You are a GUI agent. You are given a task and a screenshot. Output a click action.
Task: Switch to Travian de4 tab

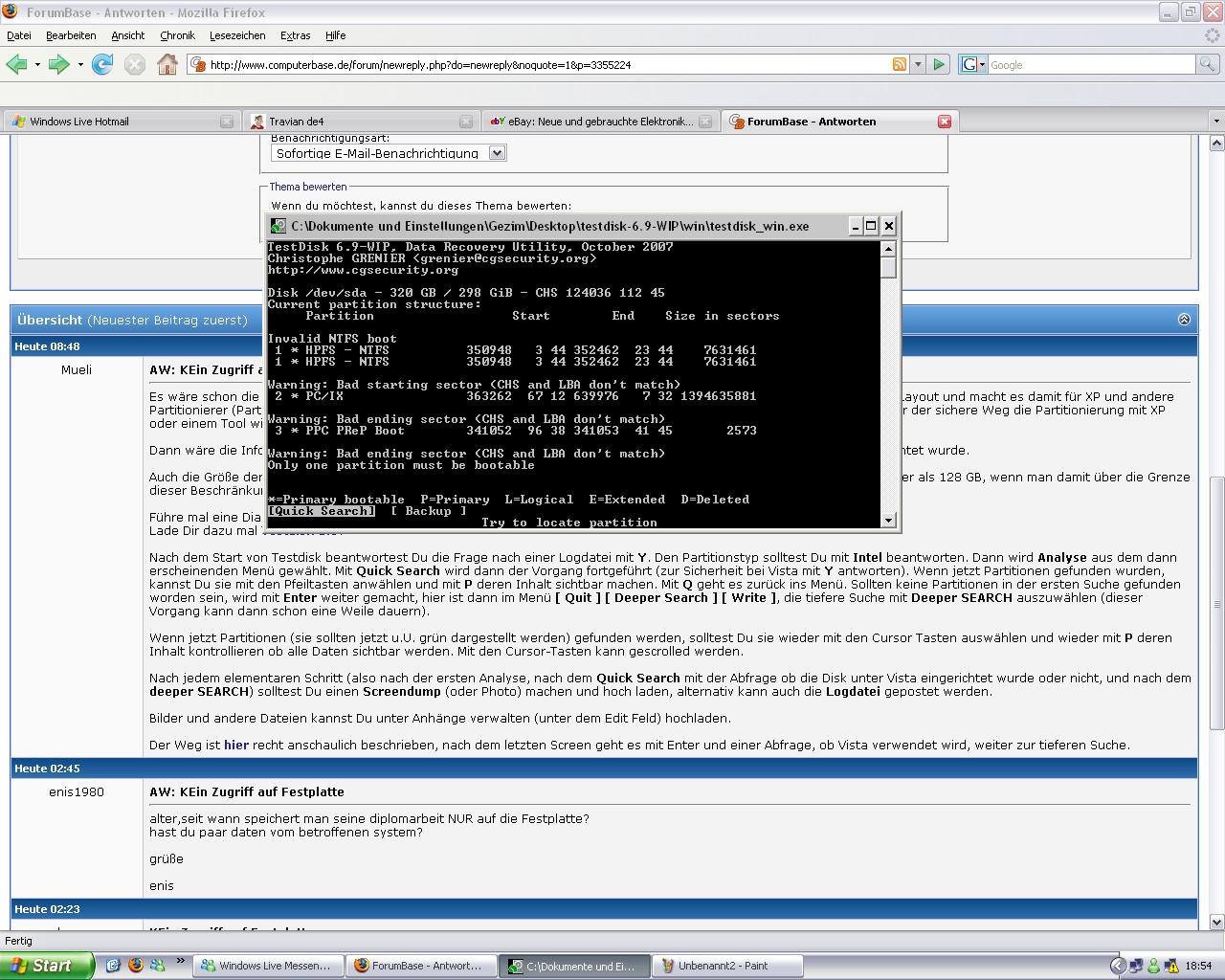(x=359, y=122)
